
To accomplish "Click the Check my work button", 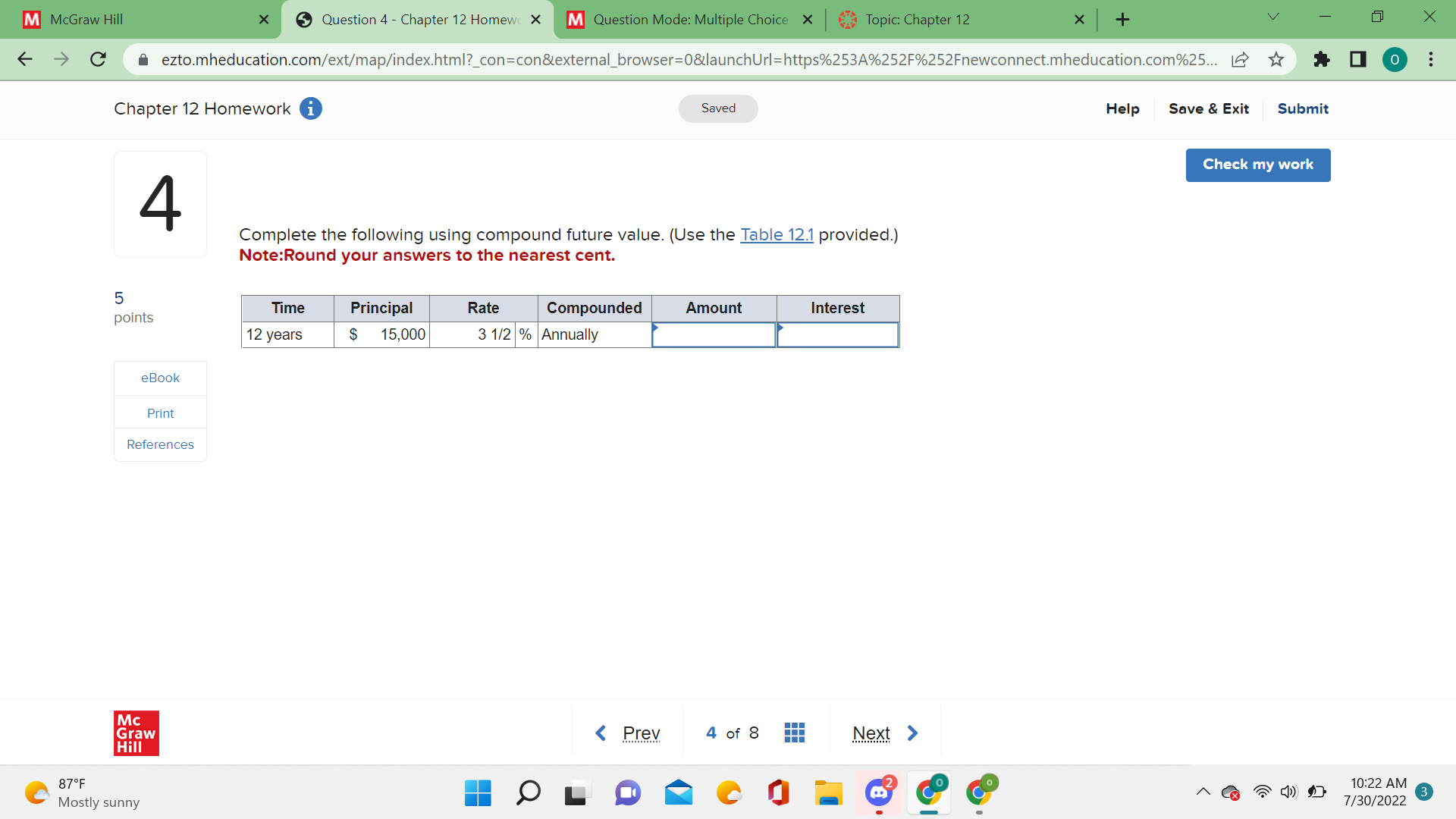I will tap(1257, 165).
